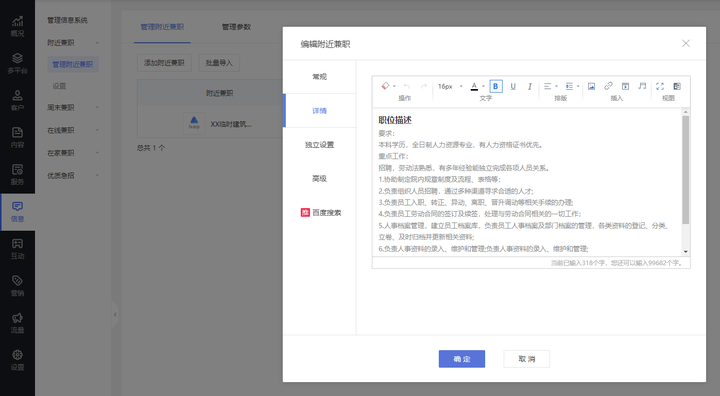720x396 pixels.
Task: Toggle italic formatting
Action: tap(529, 86)
